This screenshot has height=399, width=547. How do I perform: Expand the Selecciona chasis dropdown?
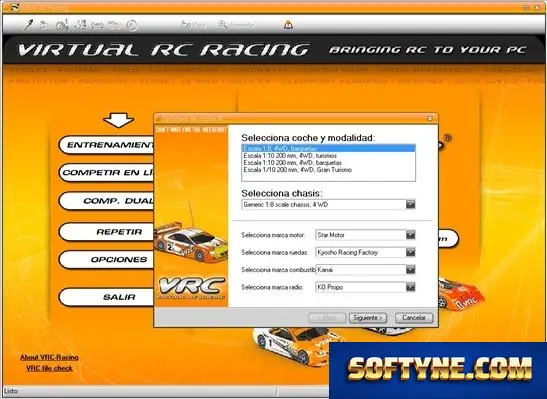411,204
